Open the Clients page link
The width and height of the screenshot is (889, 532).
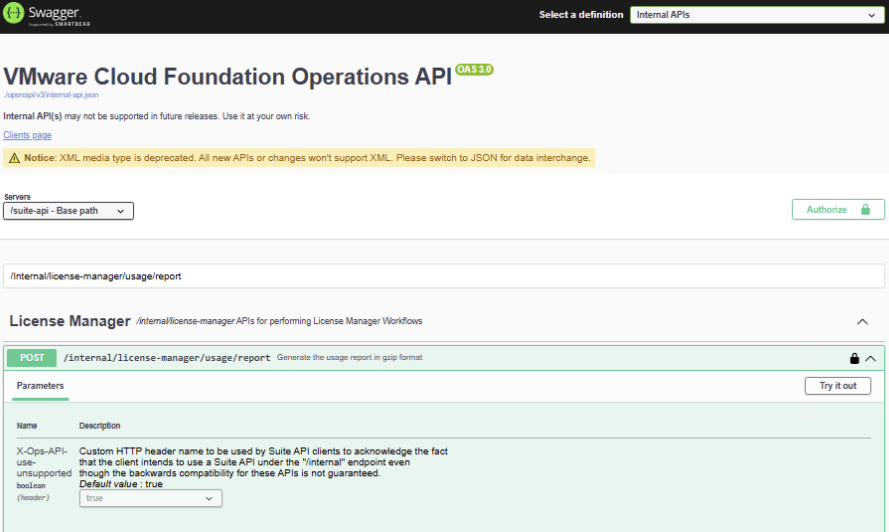pyautogui.click(x=27, y=135)
